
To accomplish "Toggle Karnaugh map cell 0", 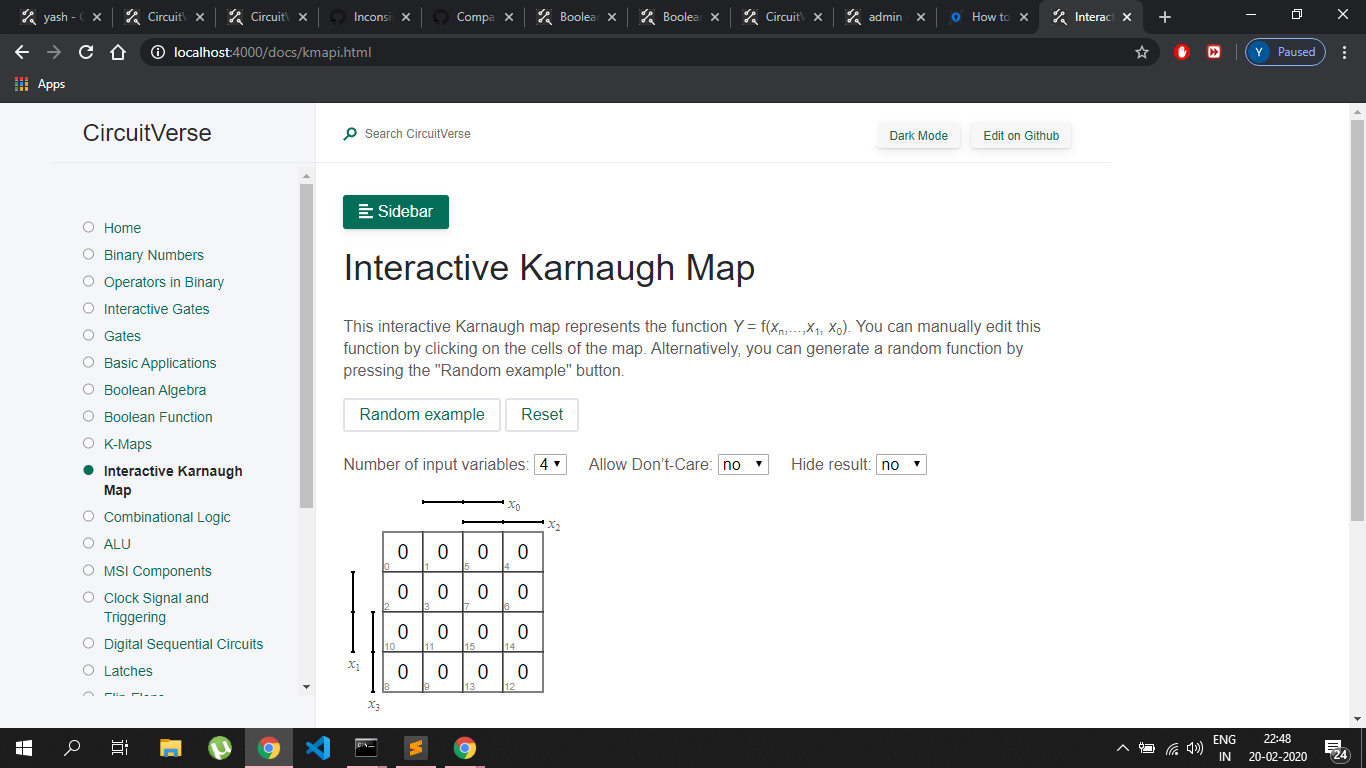I will [402, 552].
